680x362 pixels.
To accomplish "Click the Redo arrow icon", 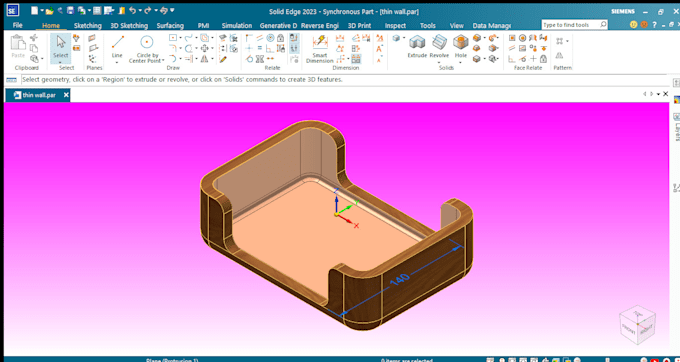I will pos(148,10).
